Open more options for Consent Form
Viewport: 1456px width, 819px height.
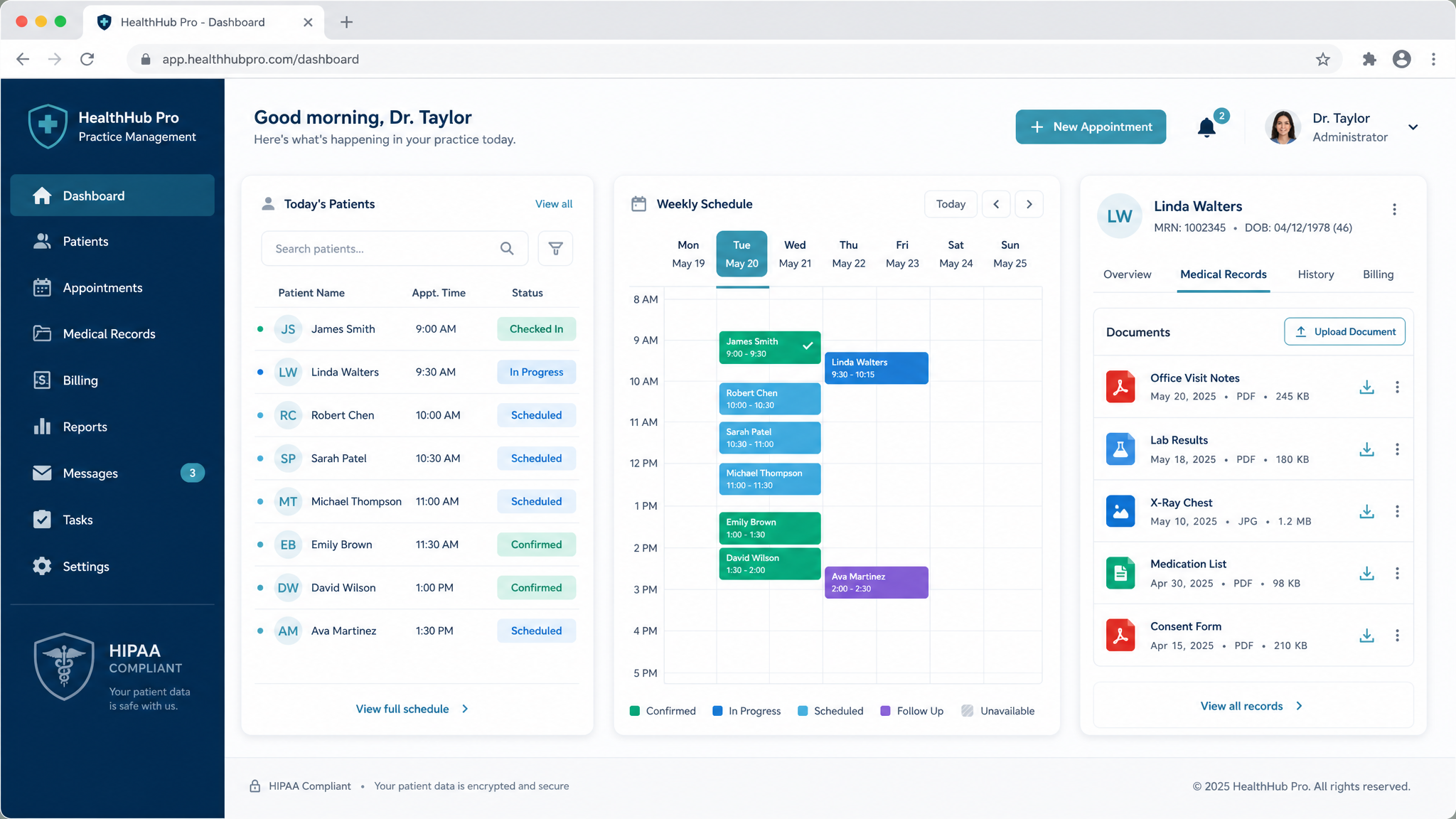click(1397, 636)
